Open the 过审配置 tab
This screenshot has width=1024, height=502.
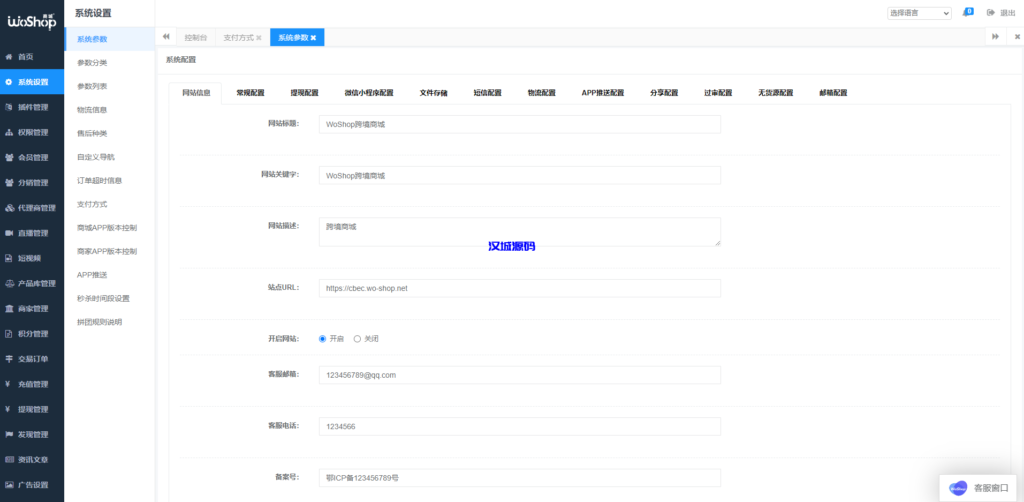(718, 93)
